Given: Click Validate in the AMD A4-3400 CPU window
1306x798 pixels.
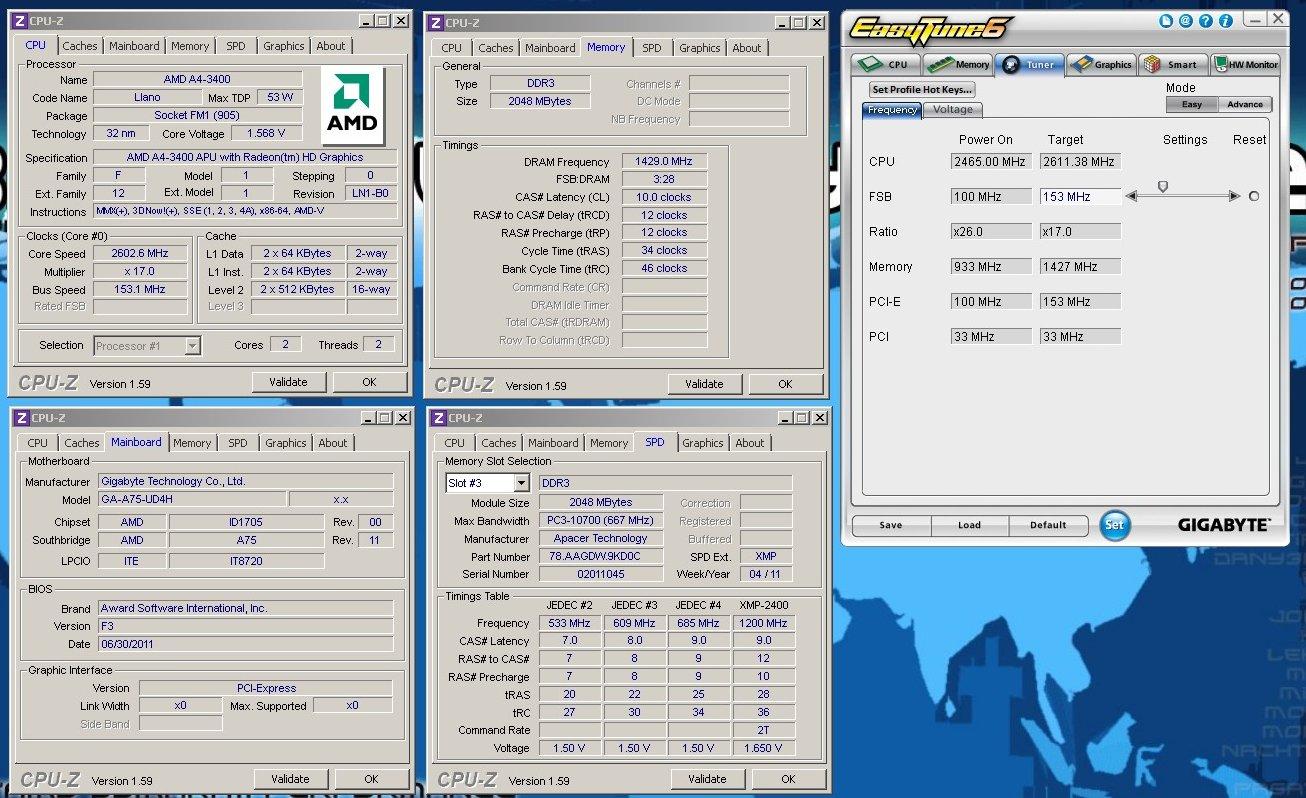Looking at the screenshot, I should click(288, 382).
